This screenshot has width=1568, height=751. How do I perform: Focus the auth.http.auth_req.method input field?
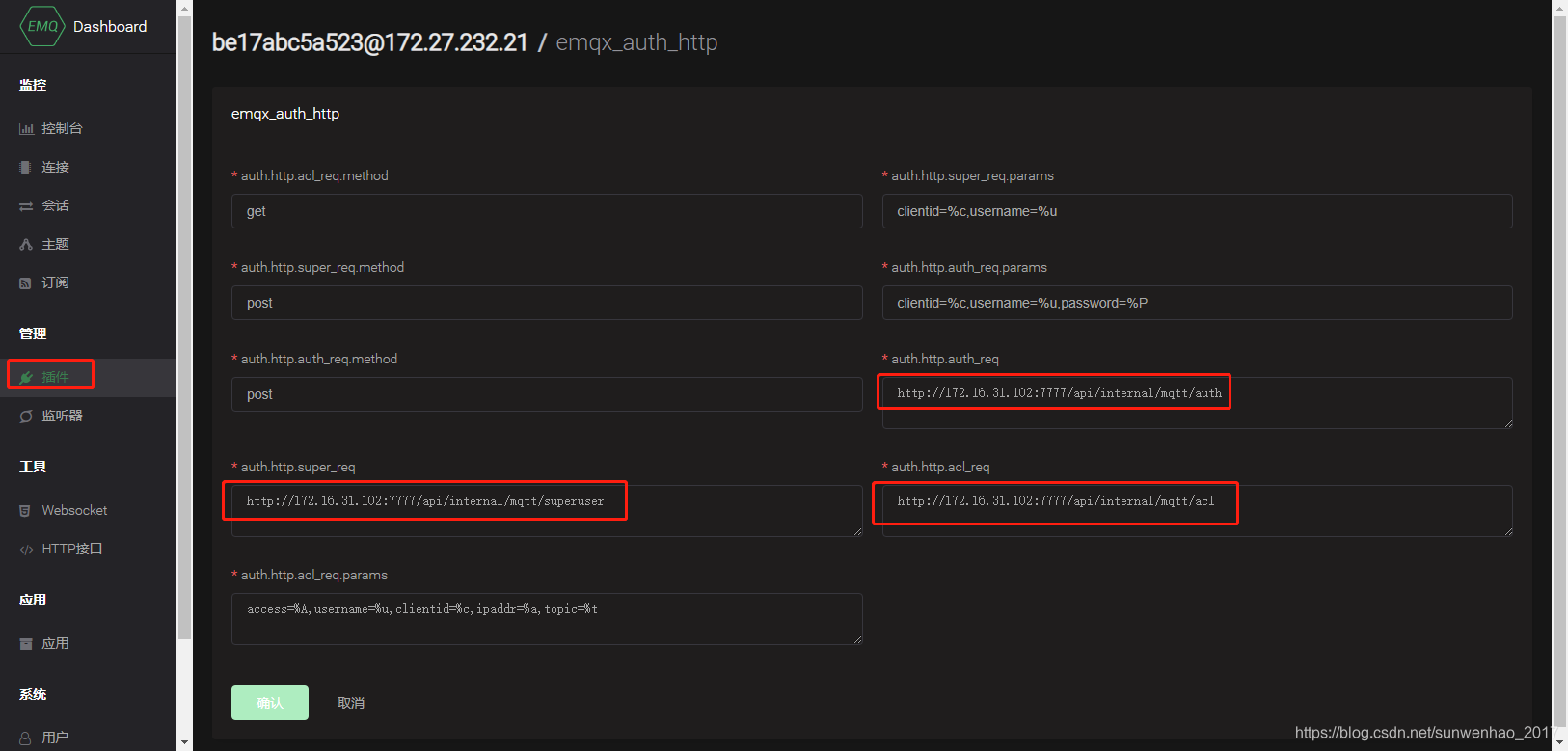547,394
